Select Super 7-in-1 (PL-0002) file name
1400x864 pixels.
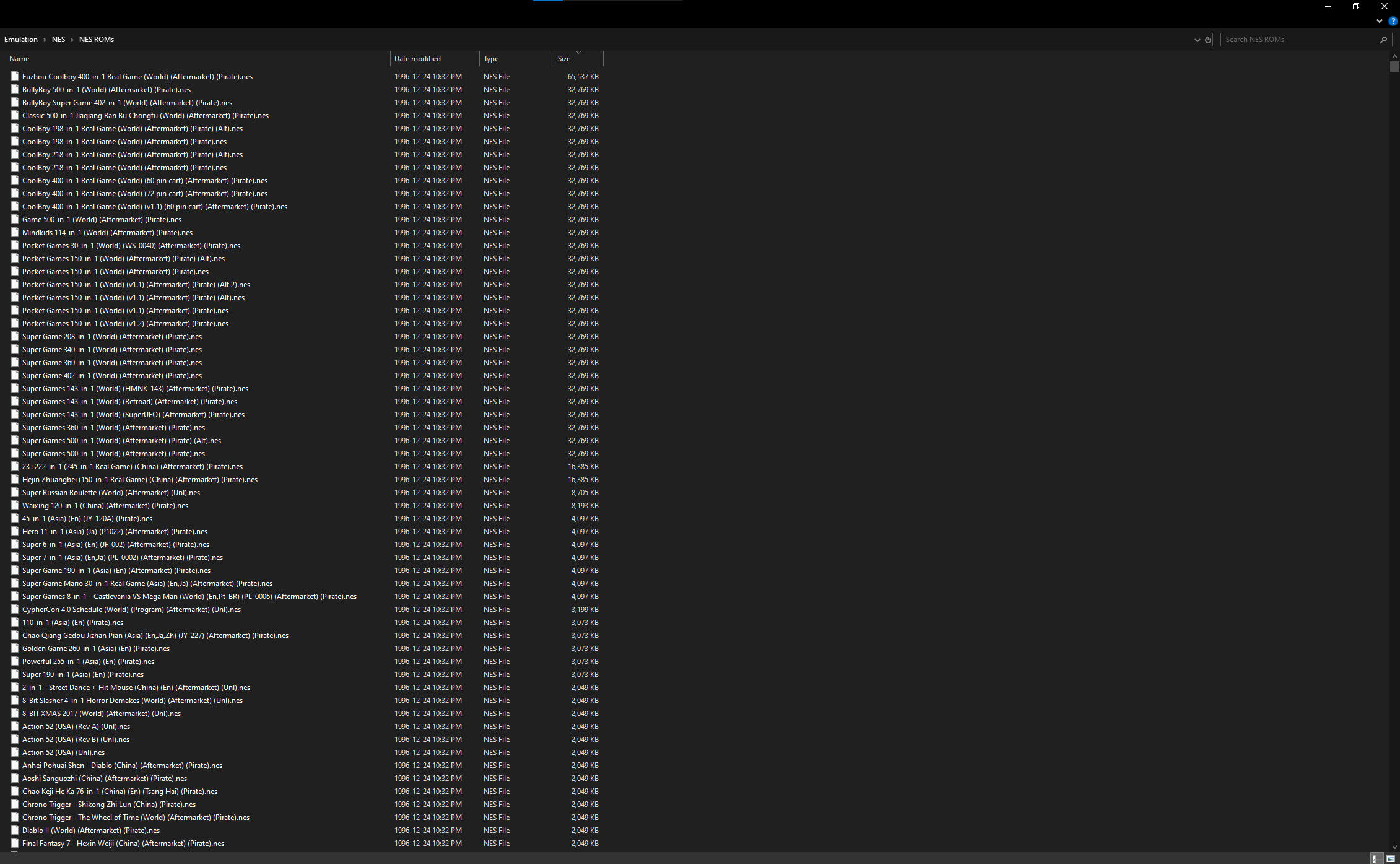123,558
